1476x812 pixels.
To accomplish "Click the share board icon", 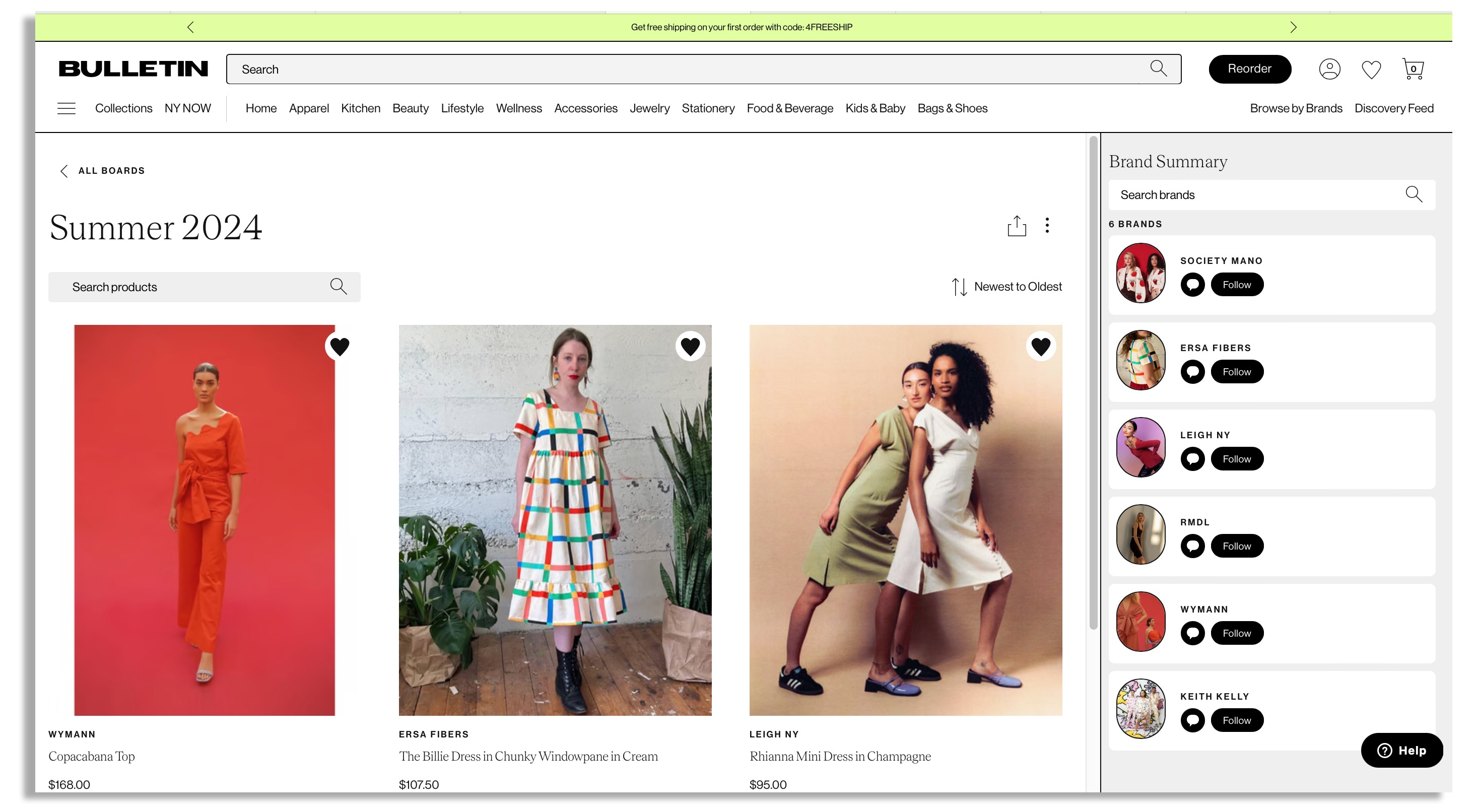I will 1017,226.
